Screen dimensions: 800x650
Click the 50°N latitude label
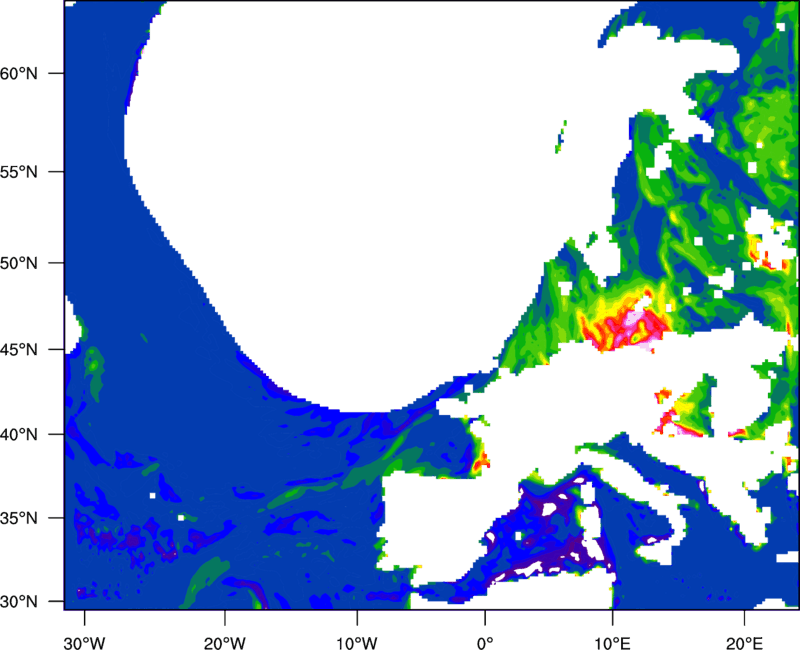19,263
